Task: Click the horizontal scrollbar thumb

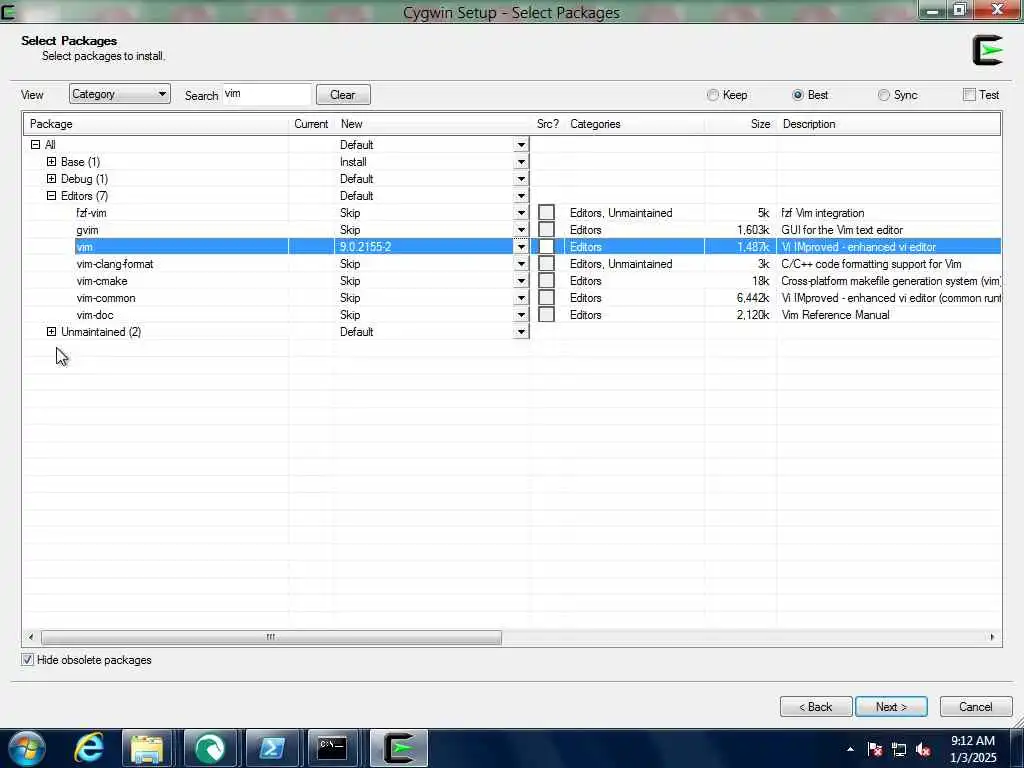Action: tap(271, 637)
